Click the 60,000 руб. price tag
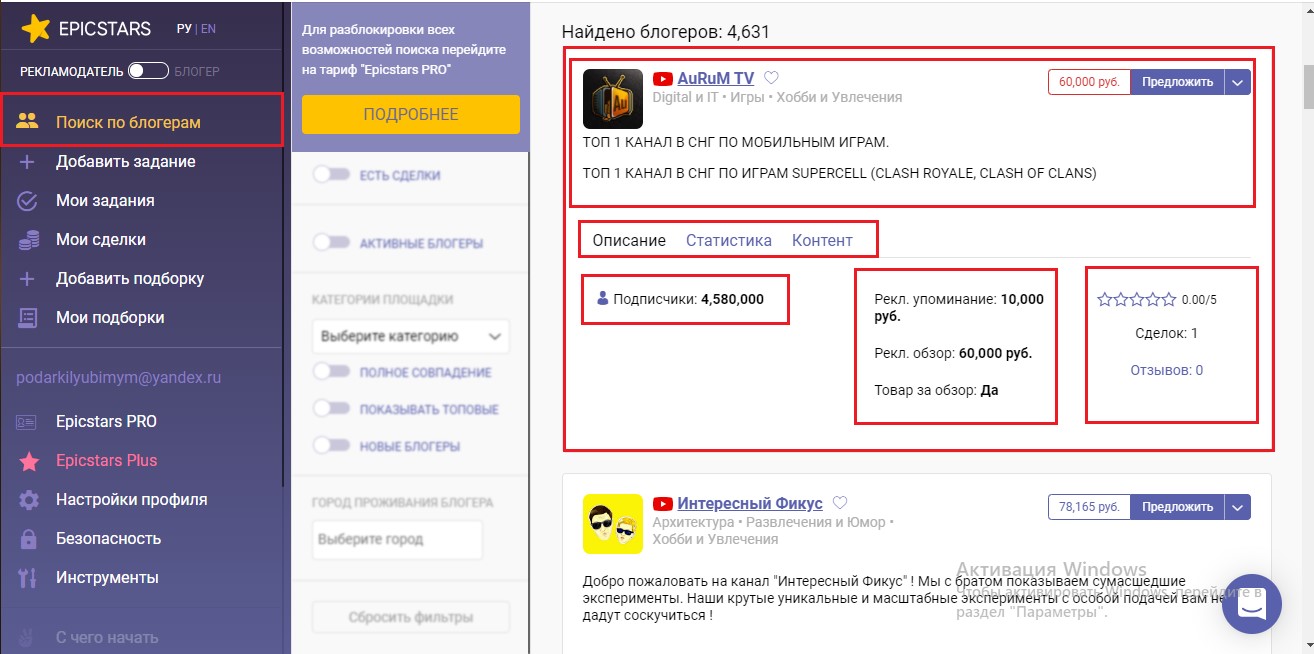 click(1090, 82)
